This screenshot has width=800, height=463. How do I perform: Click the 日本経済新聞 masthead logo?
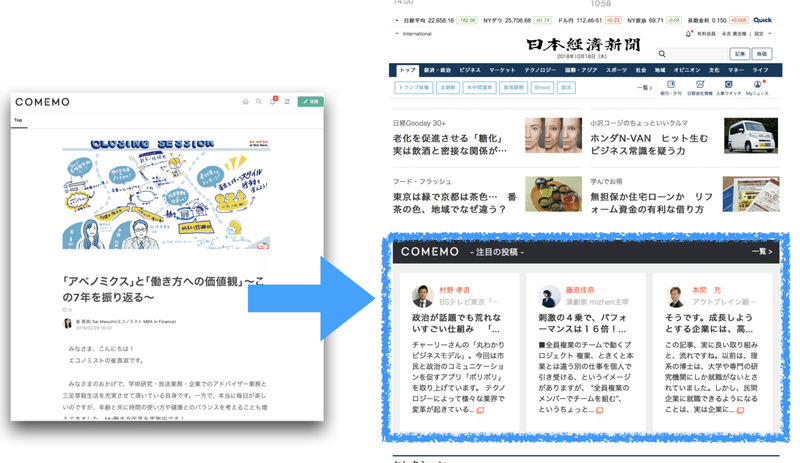pos(583,45)
